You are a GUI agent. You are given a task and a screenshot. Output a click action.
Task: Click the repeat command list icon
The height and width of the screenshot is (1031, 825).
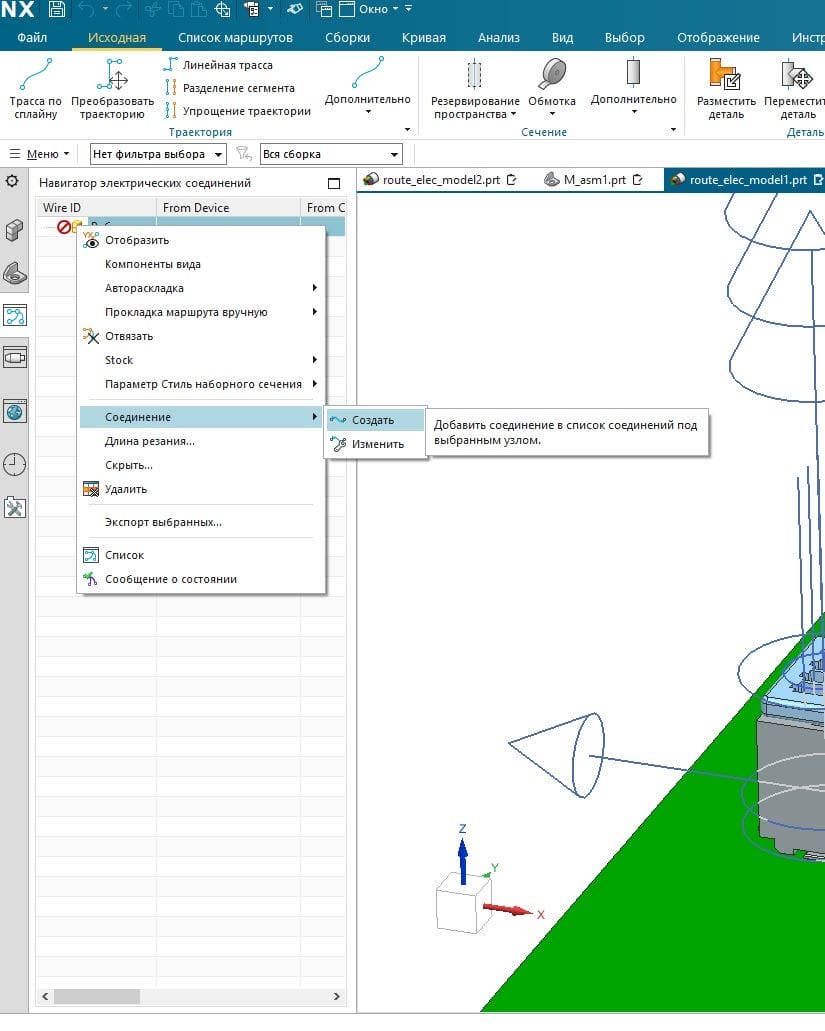(x=252, y=9)
